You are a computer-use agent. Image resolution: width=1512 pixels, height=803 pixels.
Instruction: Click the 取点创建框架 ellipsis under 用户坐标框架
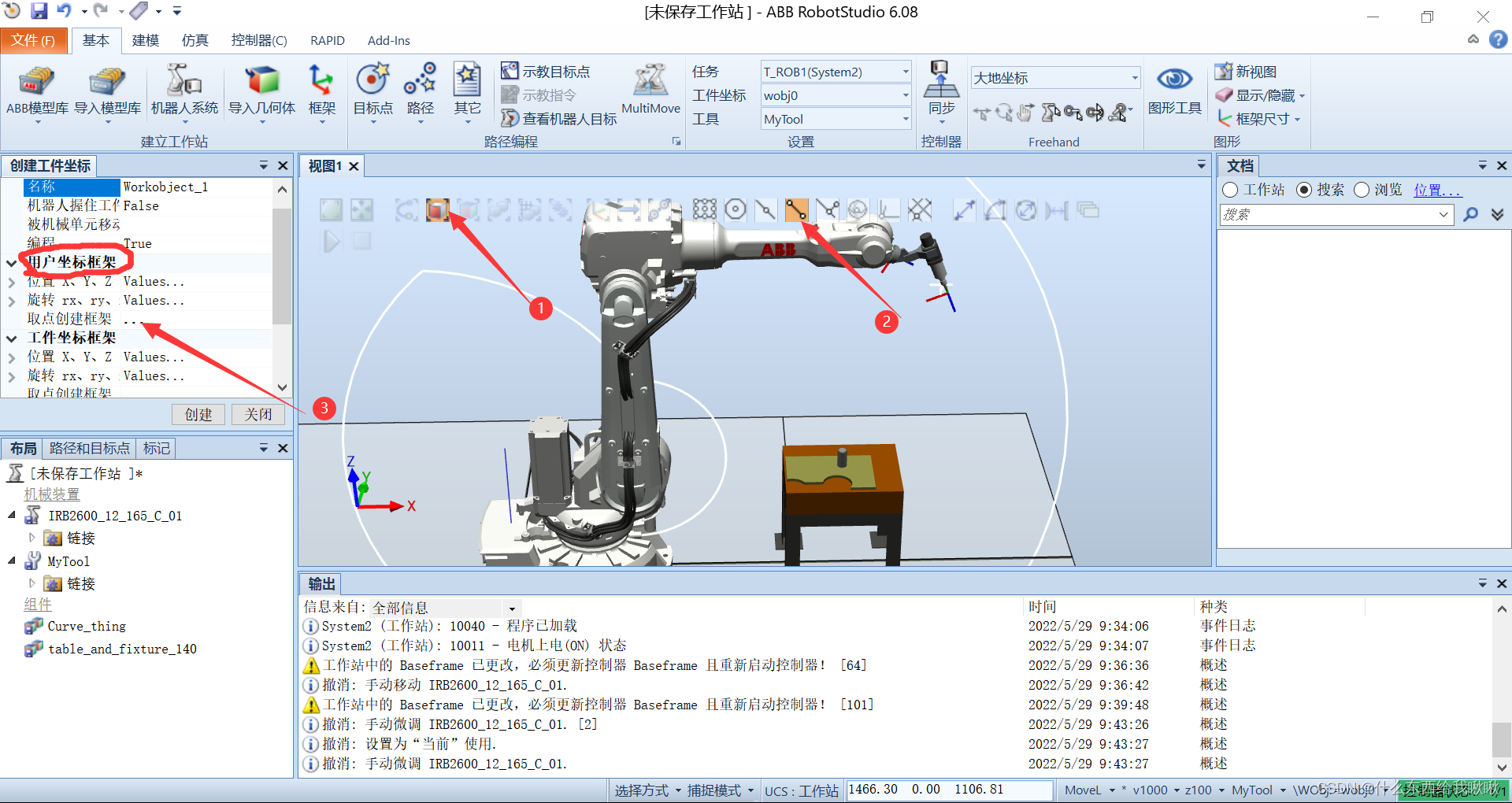(x=132, y=319)
